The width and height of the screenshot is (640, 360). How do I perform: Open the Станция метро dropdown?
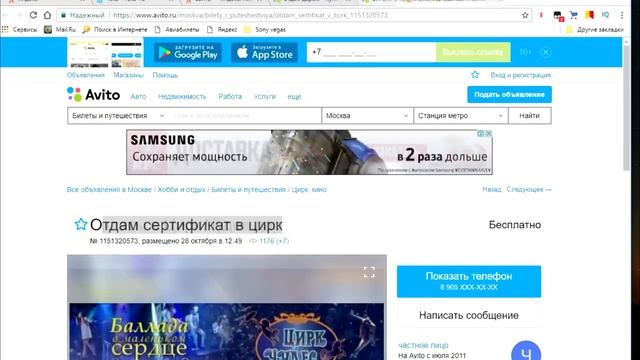click(461, 116)
